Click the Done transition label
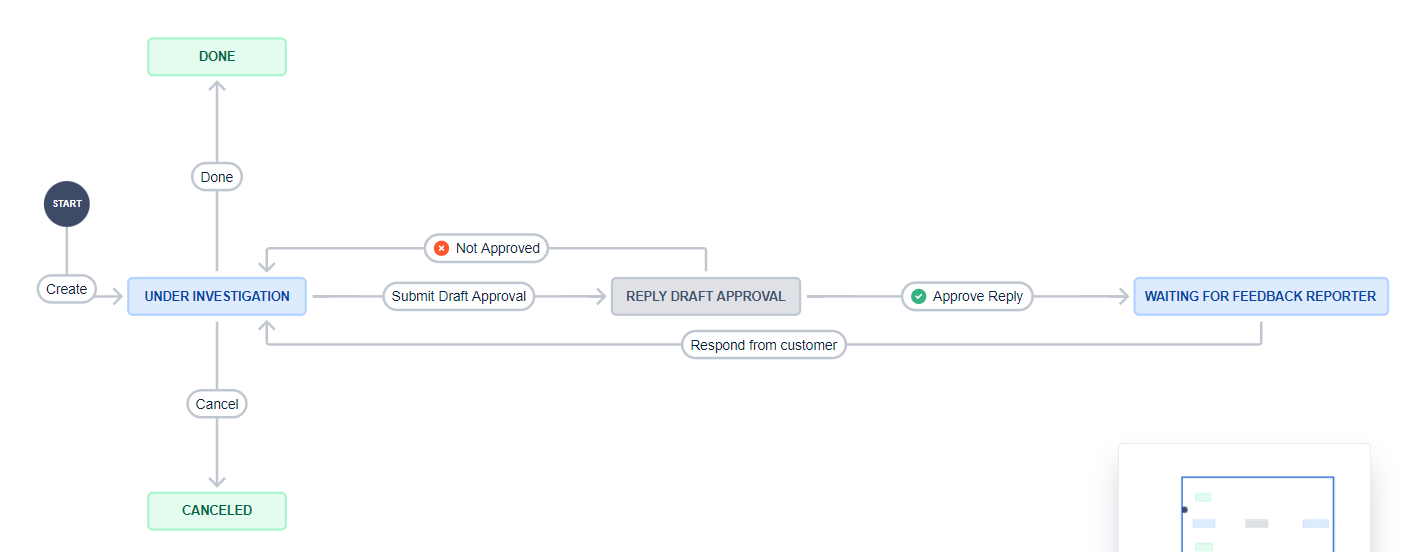This screenshot has height=552, width=1404. pyautogui.click(x=217, y=177)
